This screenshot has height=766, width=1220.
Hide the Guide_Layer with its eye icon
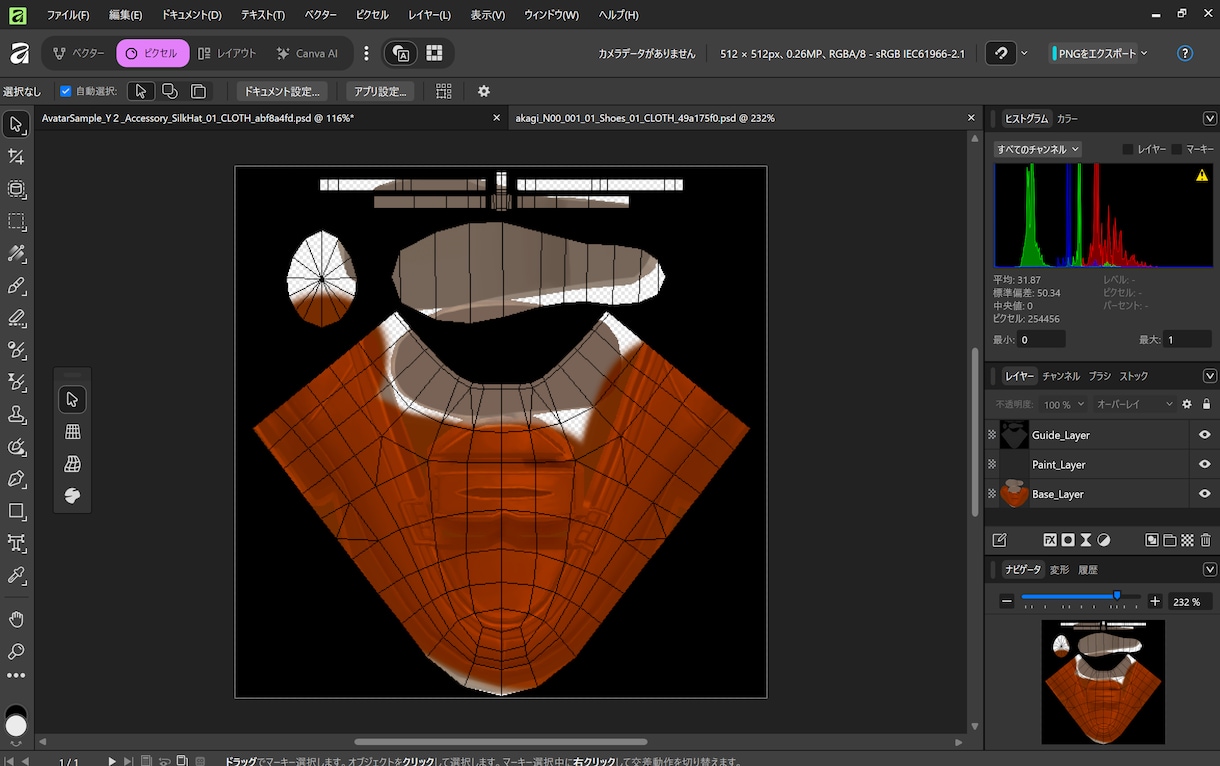(1204, 435)
